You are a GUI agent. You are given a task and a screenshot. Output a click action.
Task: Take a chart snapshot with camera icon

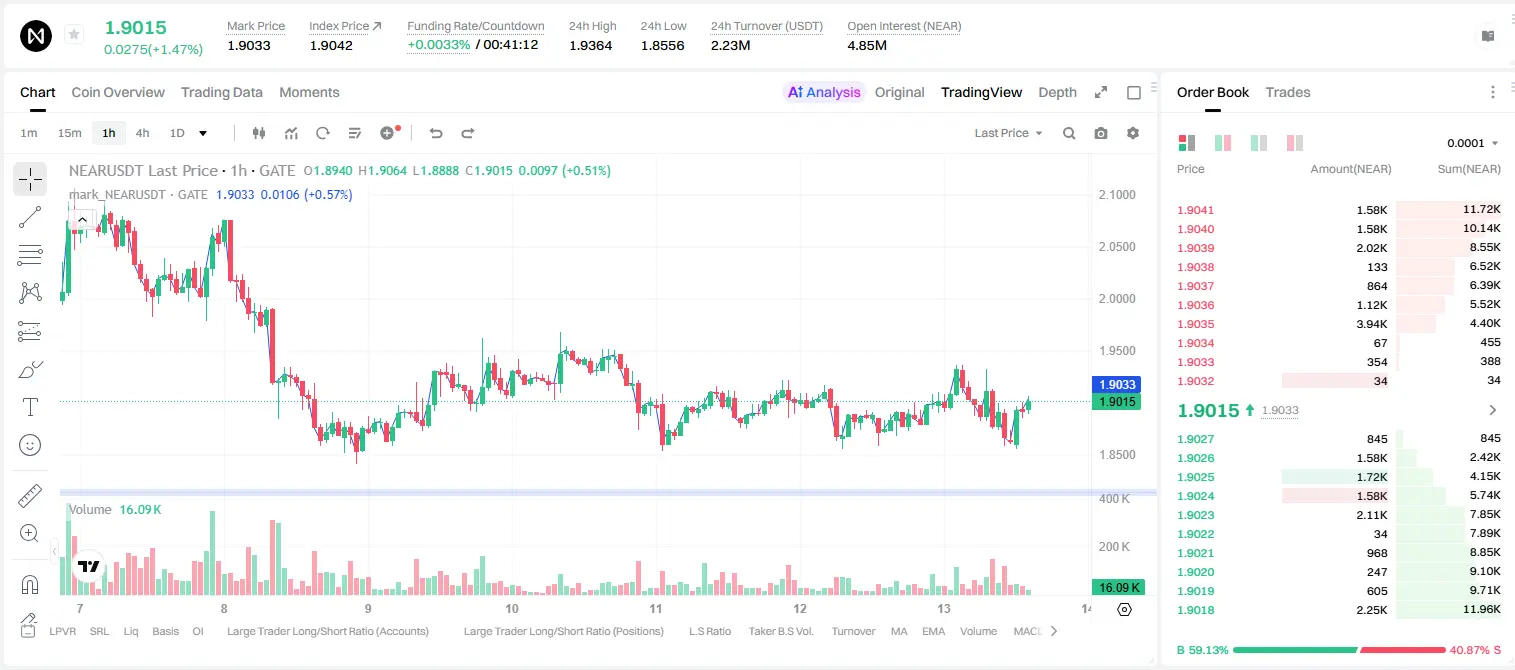coord(1101,133)
